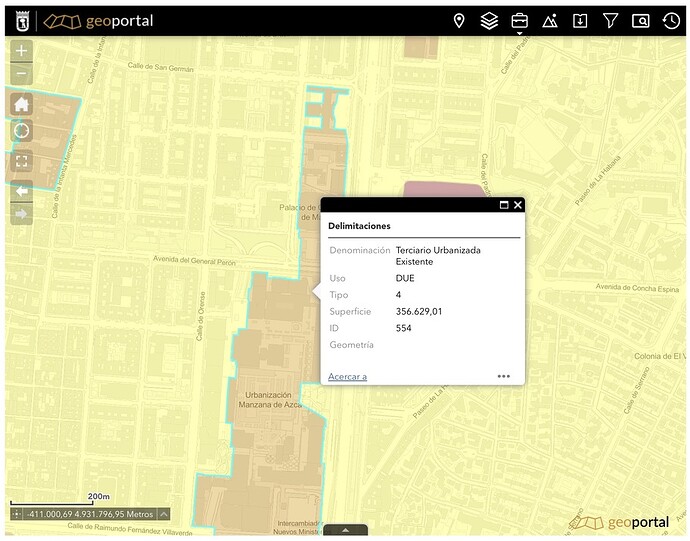This screenshot has height=541, width=690.
Task: Open the search query tool
Action: pyautogui.click(x=640, y=21)
